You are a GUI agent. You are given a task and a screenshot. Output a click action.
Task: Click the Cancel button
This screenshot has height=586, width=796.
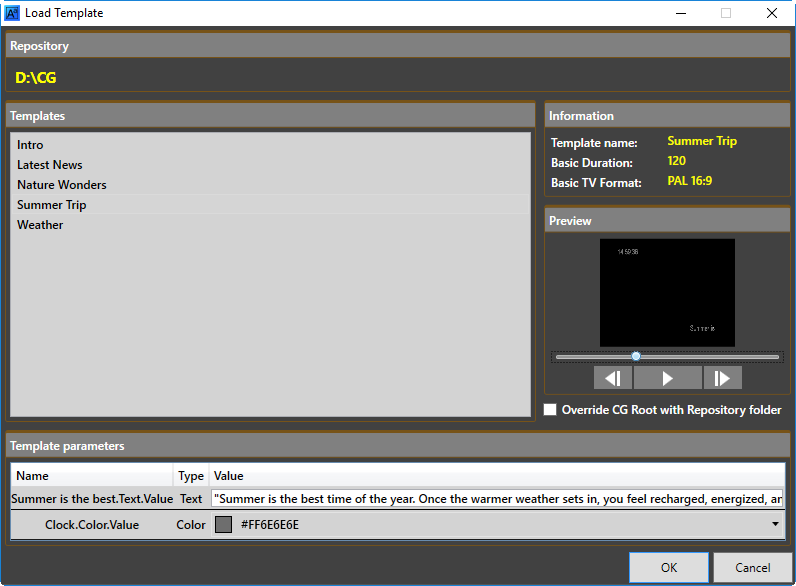point(752,567)
